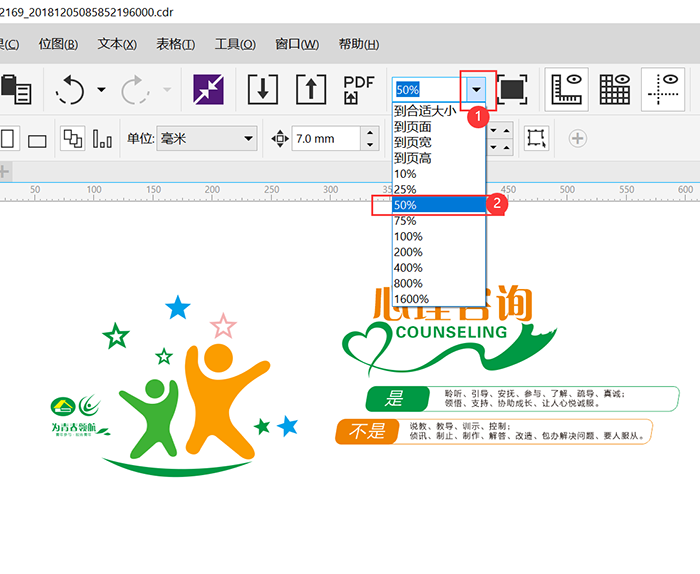Choose 400% zoom level
This screenshot has height=574, width=700.
tap(439, 267)
